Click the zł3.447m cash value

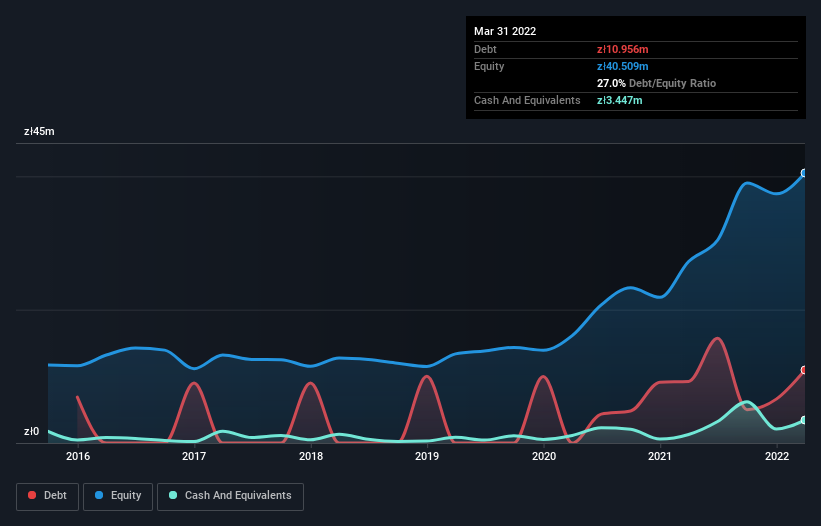click(619, 100)
